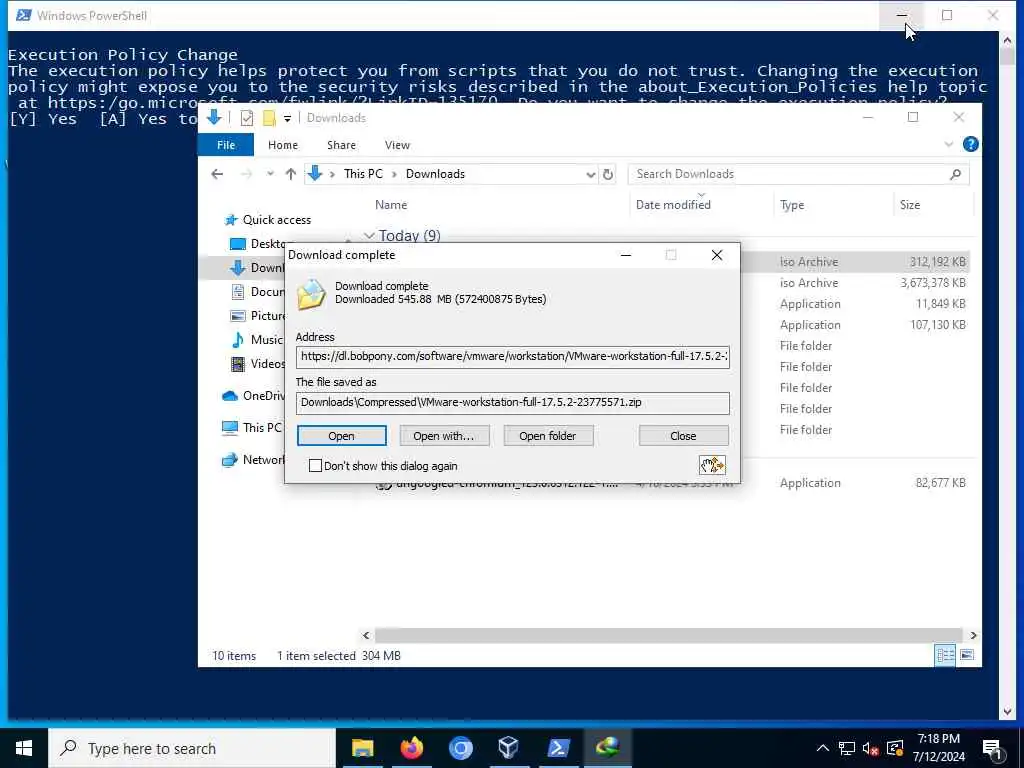Viewport: 1024px width, 768px height.
Task: Open File Explorer from taskbar
Action: 362,748
